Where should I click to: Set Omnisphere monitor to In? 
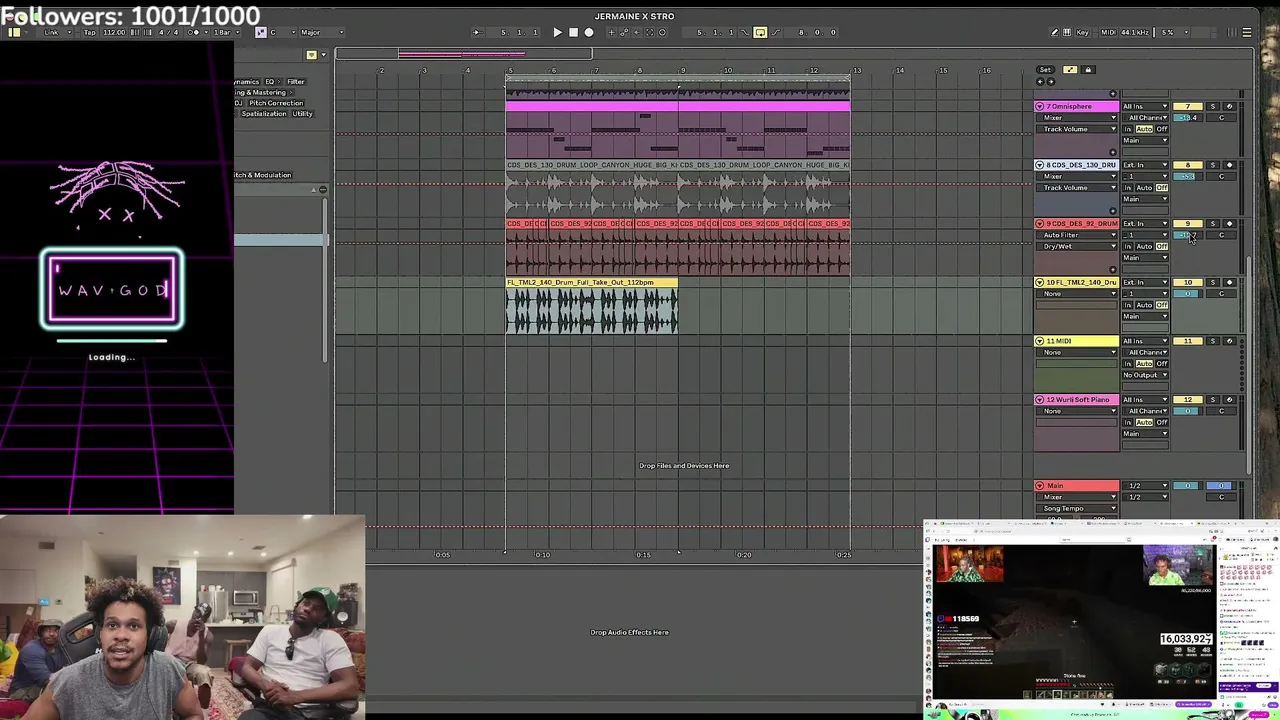[1128, 129]
